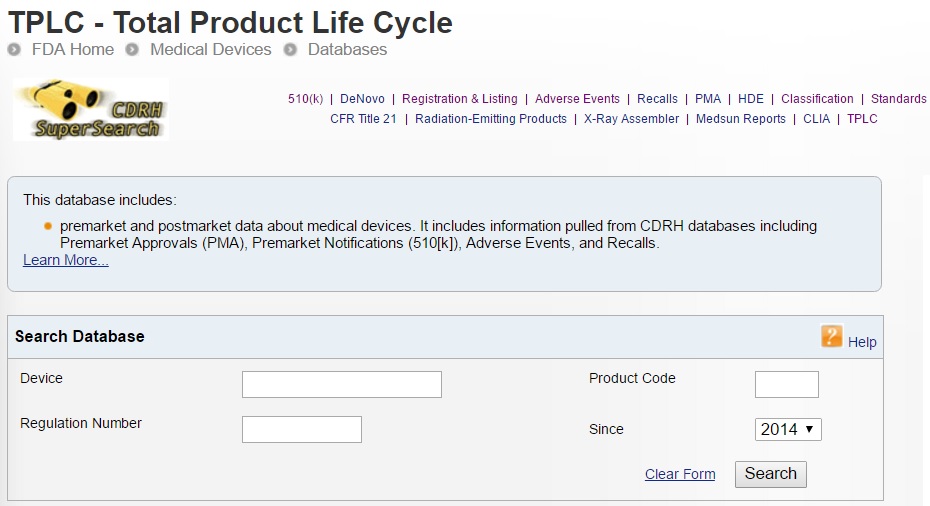The width and height of the screenshot is (930, 506).
Task: Open Adverse Events link
Action: (x=577, y=99)
